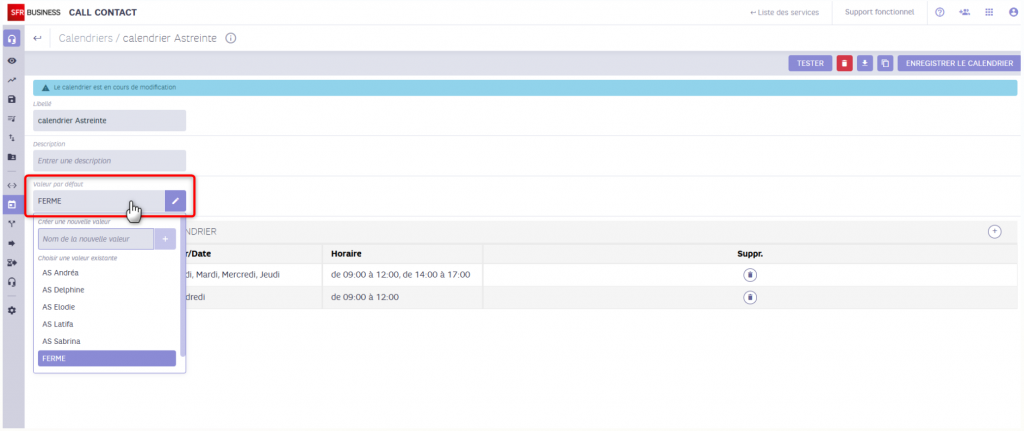Open the help question mark icon
This screenshot has height=431, width=1024.
click(x=939, y=12)
